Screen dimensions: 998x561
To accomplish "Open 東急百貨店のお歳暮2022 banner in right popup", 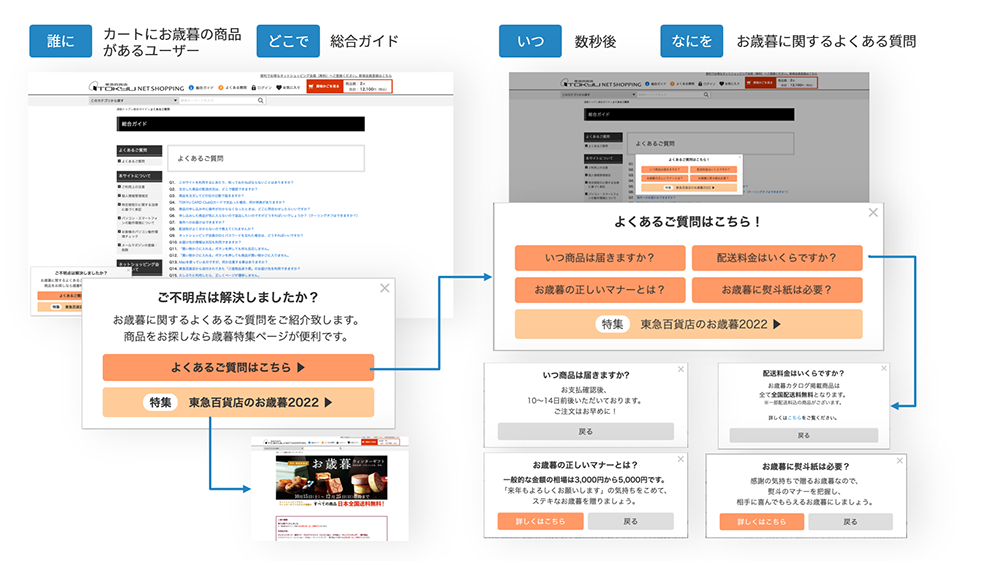I will 689,324.
